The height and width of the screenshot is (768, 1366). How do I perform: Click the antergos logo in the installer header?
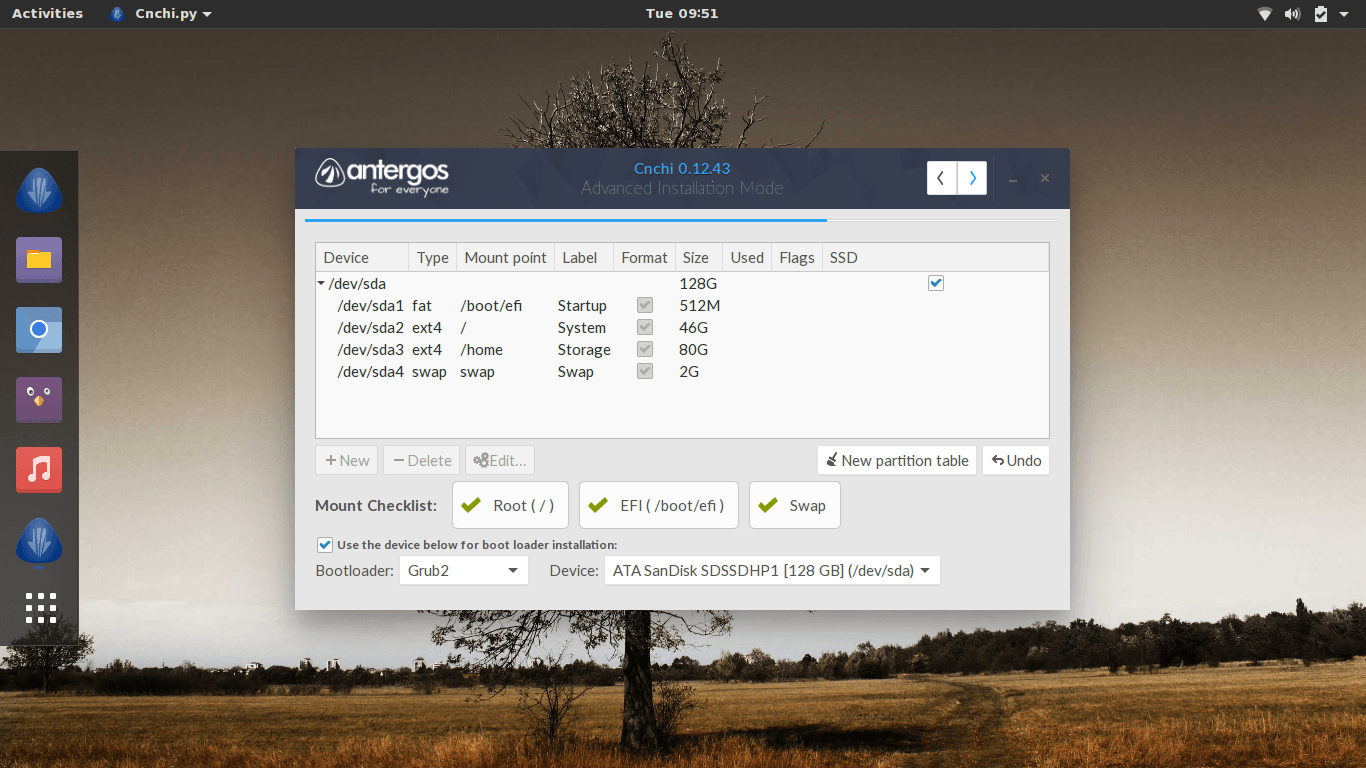point(382,176)
